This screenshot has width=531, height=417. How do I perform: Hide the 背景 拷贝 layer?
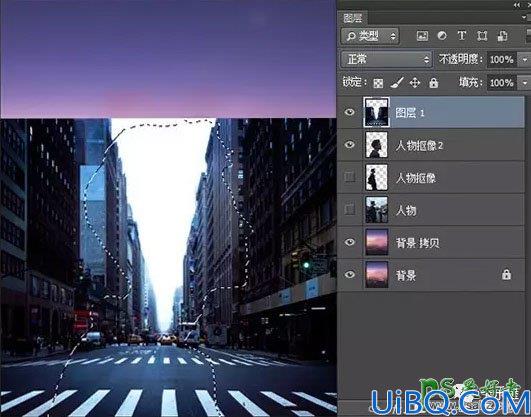pyautogui.click(x=349, y=242)
